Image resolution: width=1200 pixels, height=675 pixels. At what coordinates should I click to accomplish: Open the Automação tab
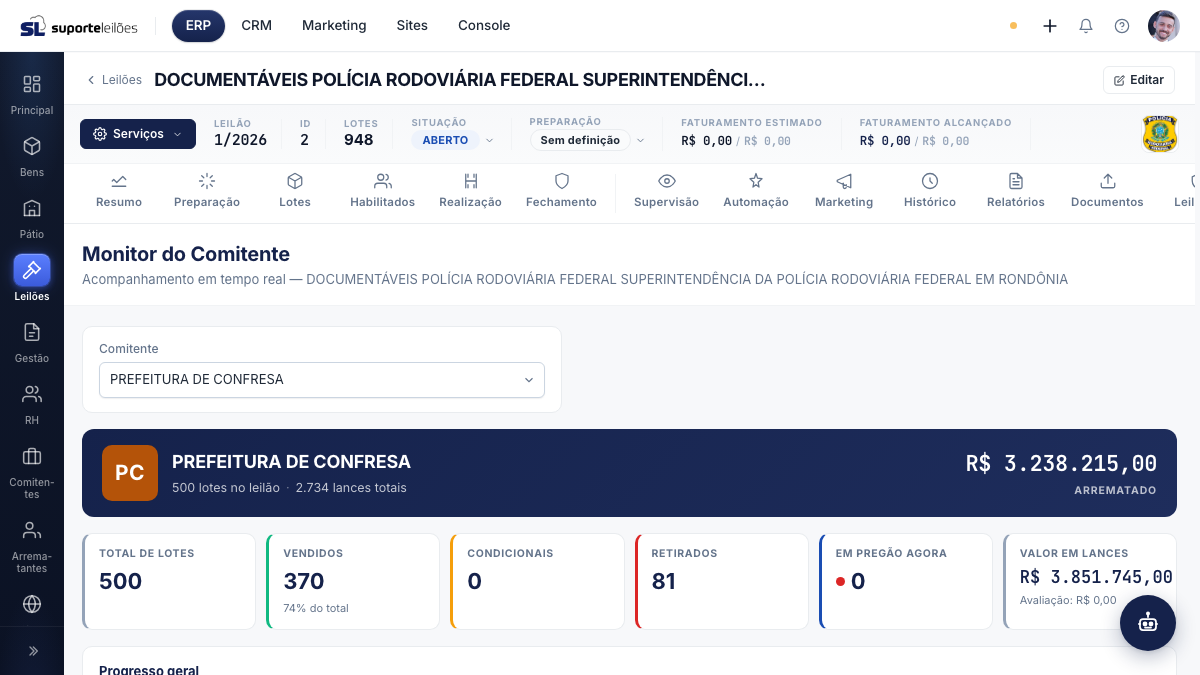tap(756, 191)
